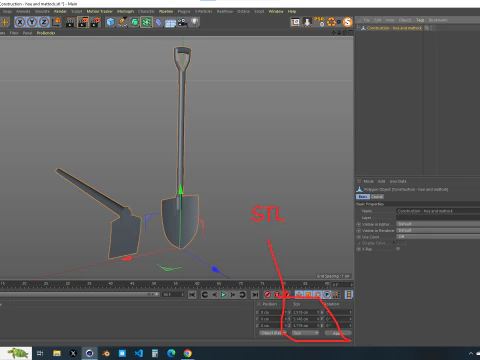Click the Record Active Objects button
This screenshot has width=480, height=360.
(267, 295)
